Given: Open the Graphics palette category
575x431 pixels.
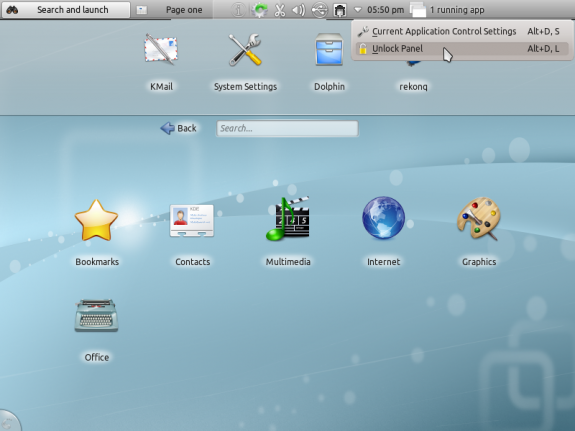Looking at the screenshot, I should [x=479, y=219].
